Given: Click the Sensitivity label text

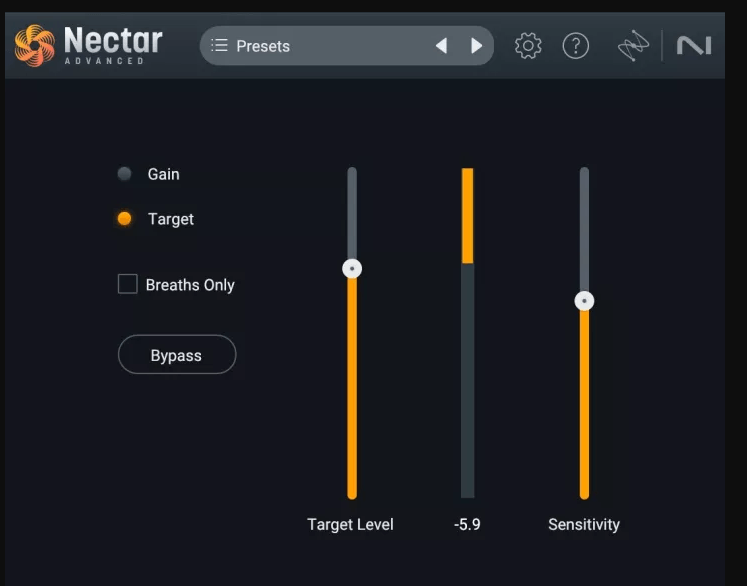Looking at the screenshot, I should pos(584,525).
